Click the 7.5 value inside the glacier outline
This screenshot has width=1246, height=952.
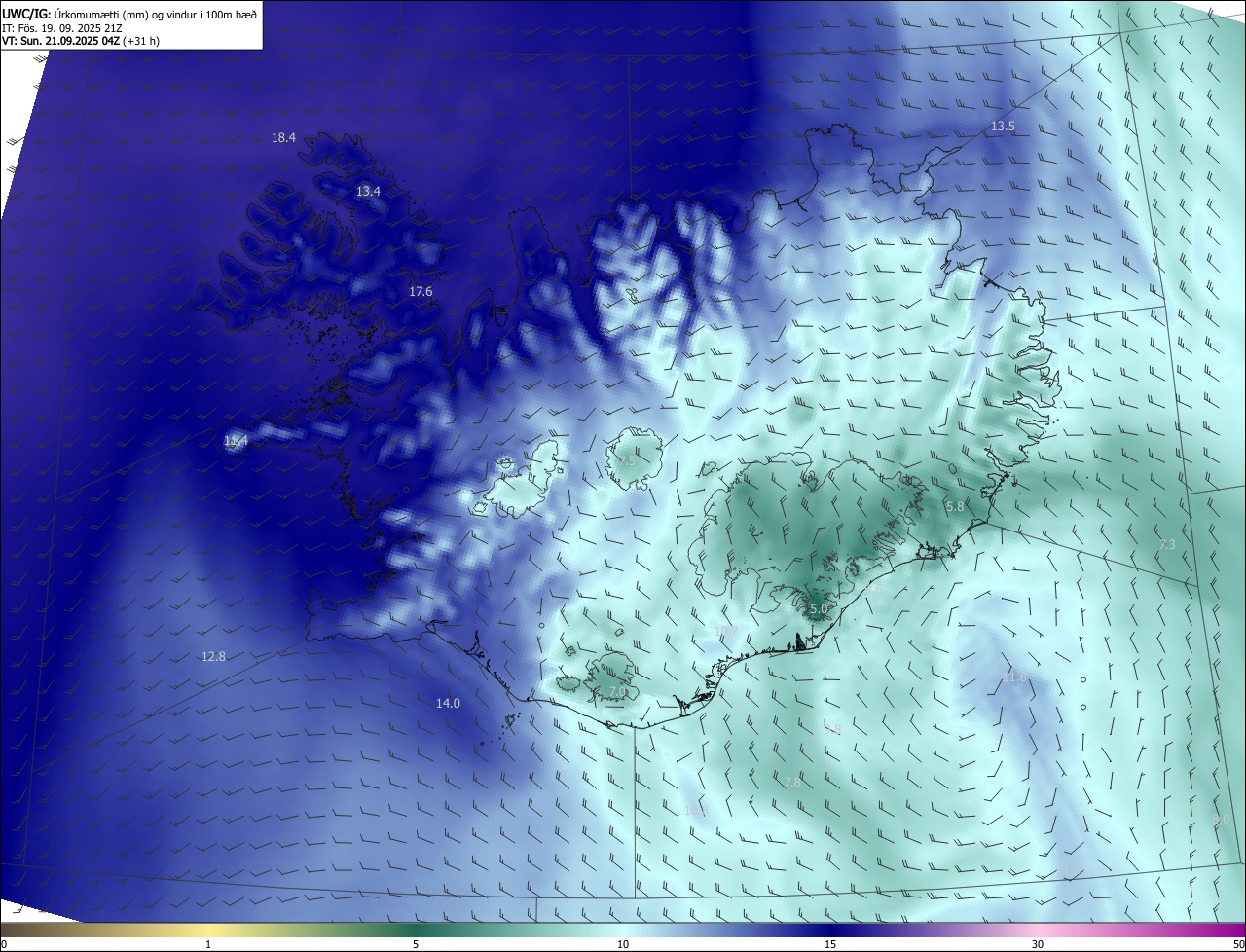point(627,460)
